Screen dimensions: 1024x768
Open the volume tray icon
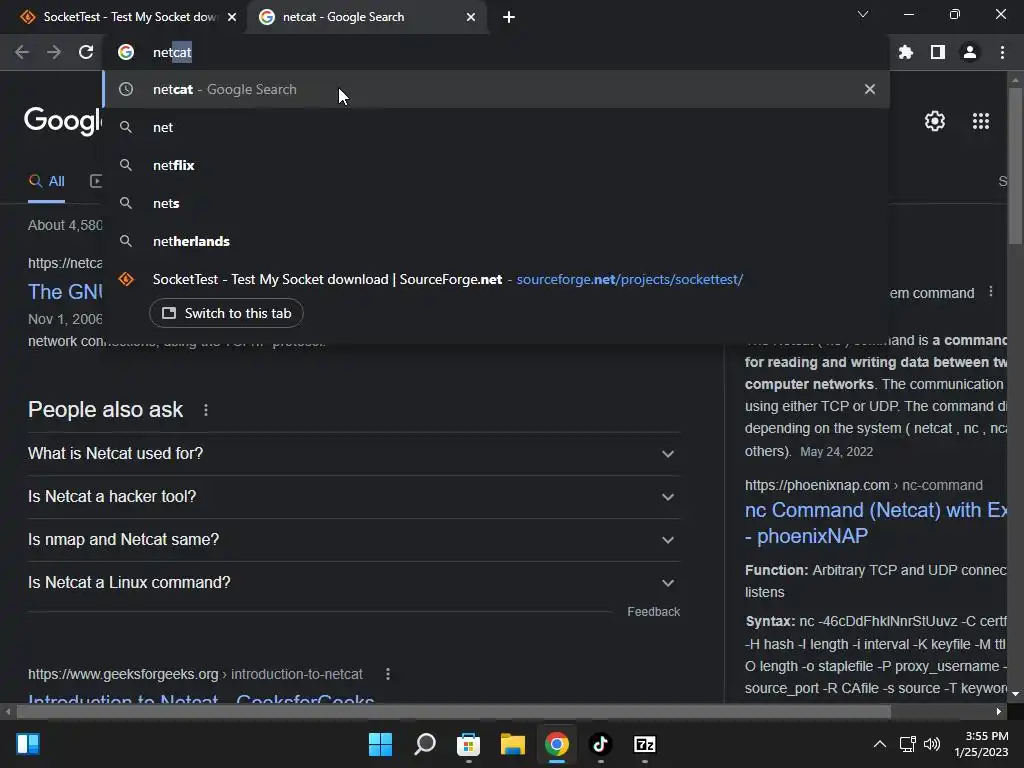click(932, 744)
